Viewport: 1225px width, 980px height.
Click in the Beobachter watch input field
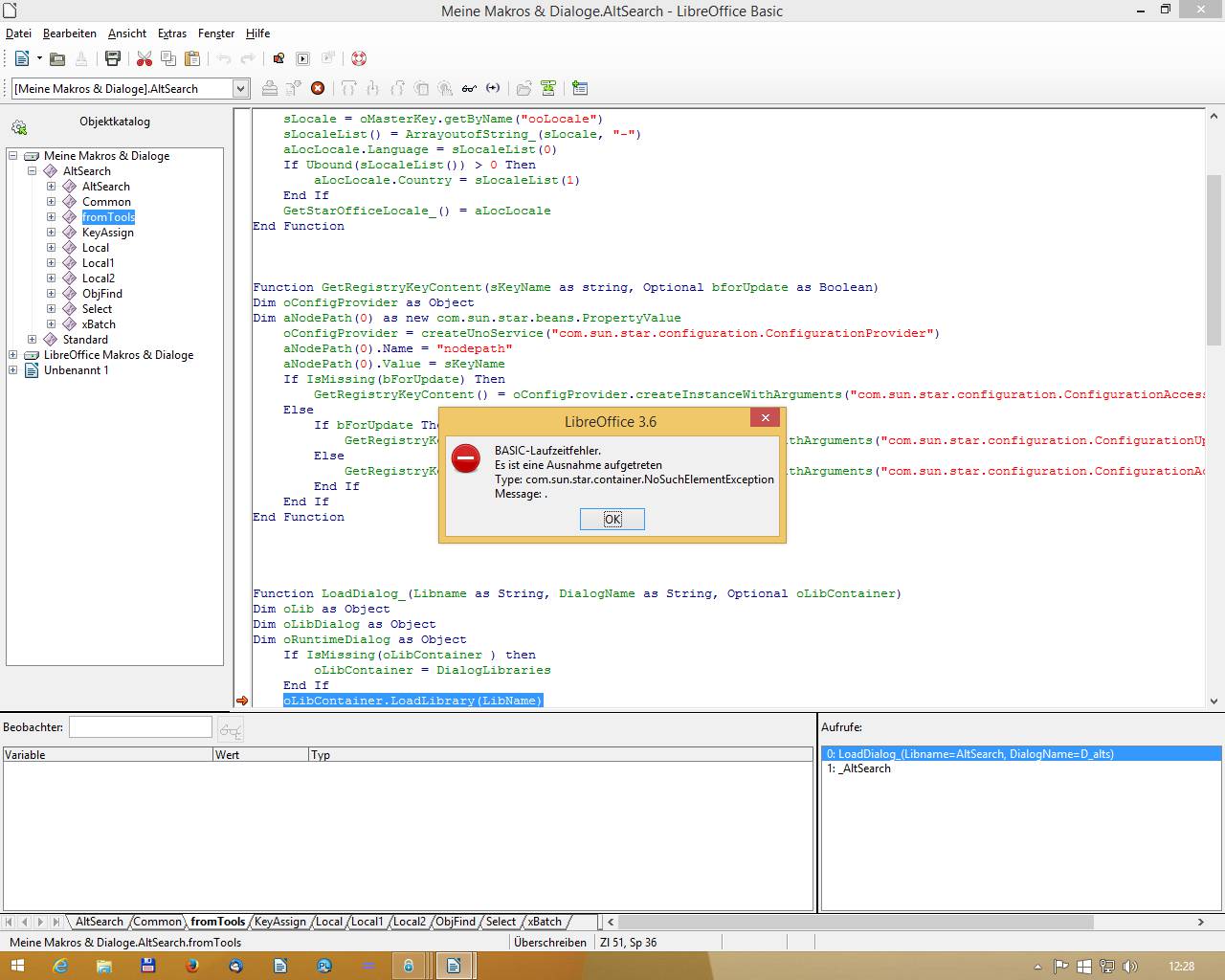141,727
